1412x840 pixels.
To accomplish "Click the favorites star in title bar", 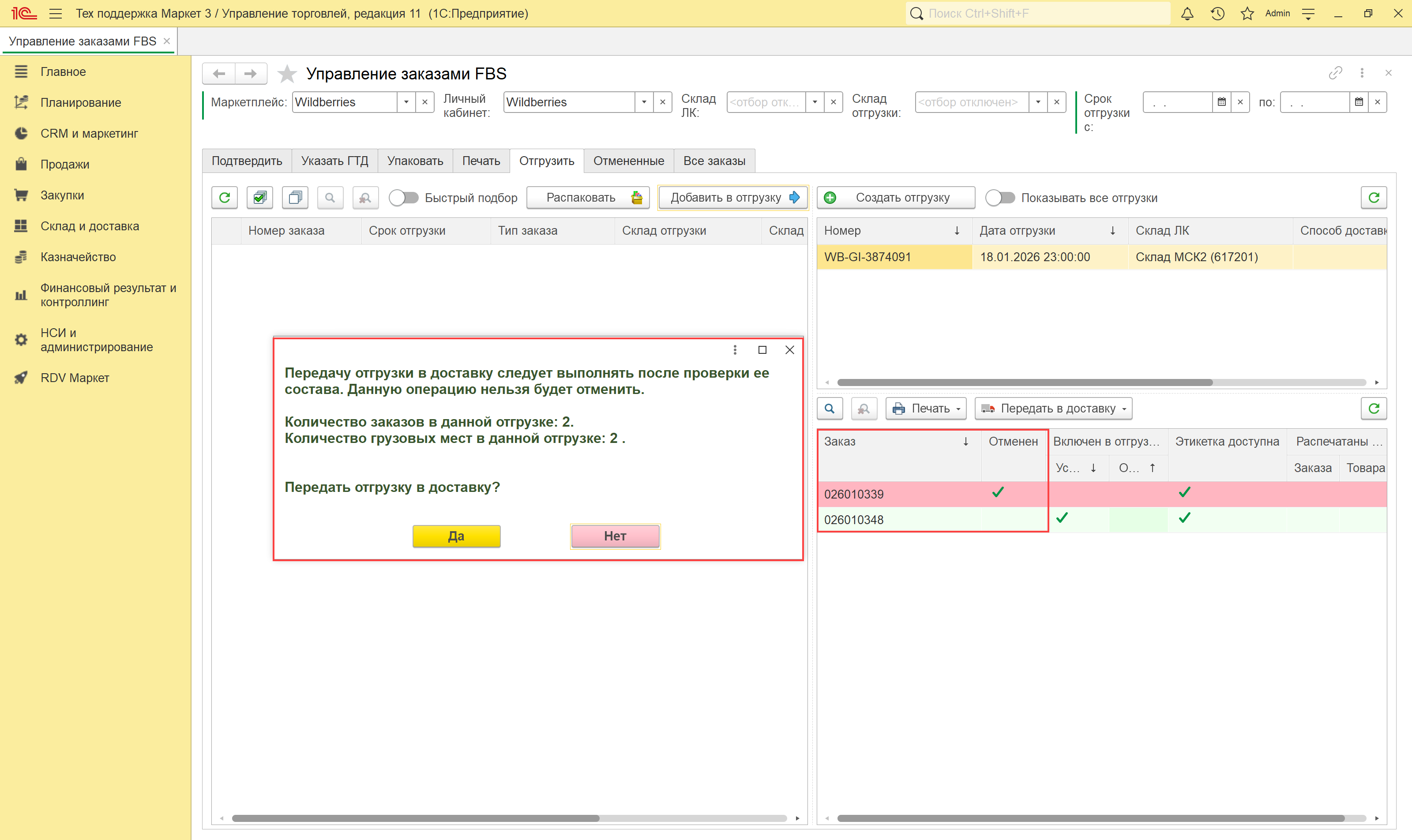I will pos(1247,14).
